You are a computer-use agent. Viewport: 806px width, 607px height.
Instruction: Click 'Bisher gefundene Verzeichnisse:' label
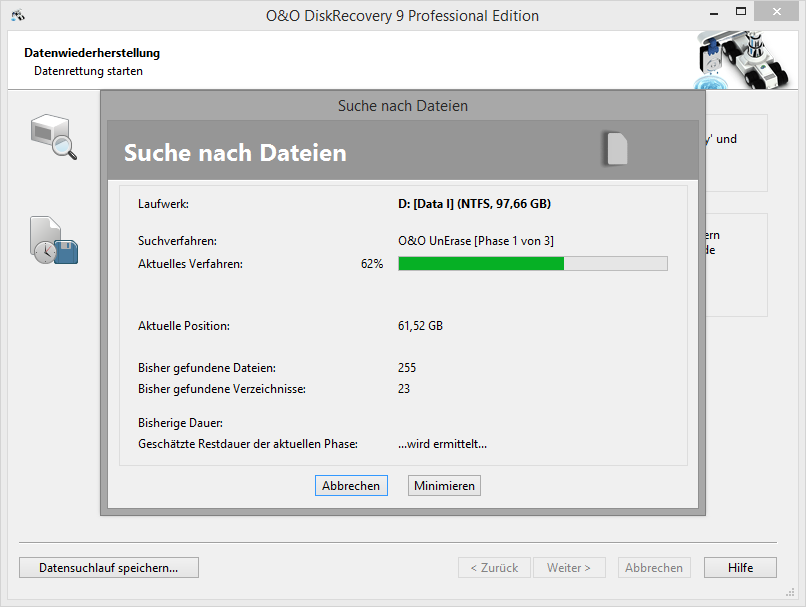click(x=222, y=389)
